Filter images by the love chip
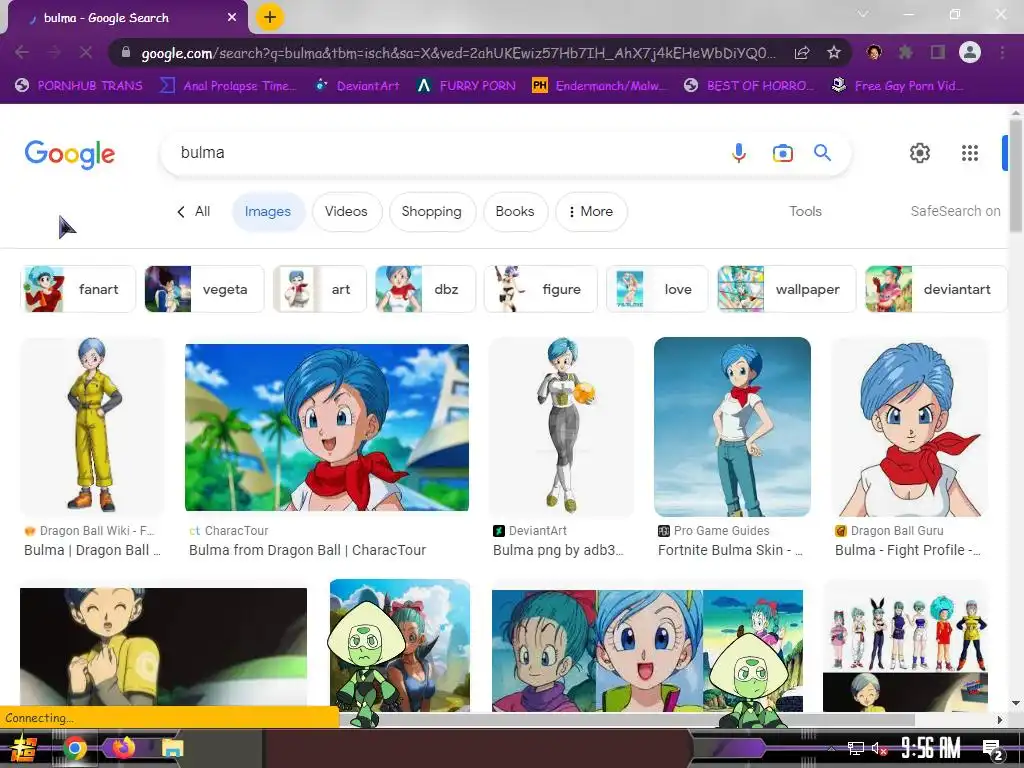 [657, 289]
